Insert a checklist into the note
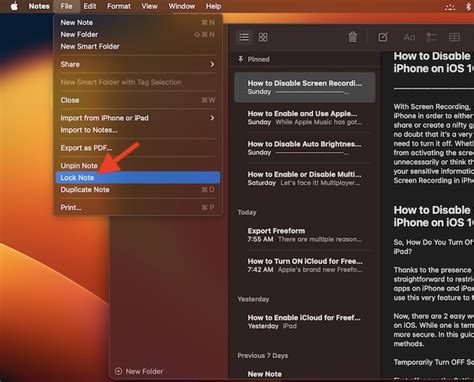The image size is (474, 382). pos(432,37)
